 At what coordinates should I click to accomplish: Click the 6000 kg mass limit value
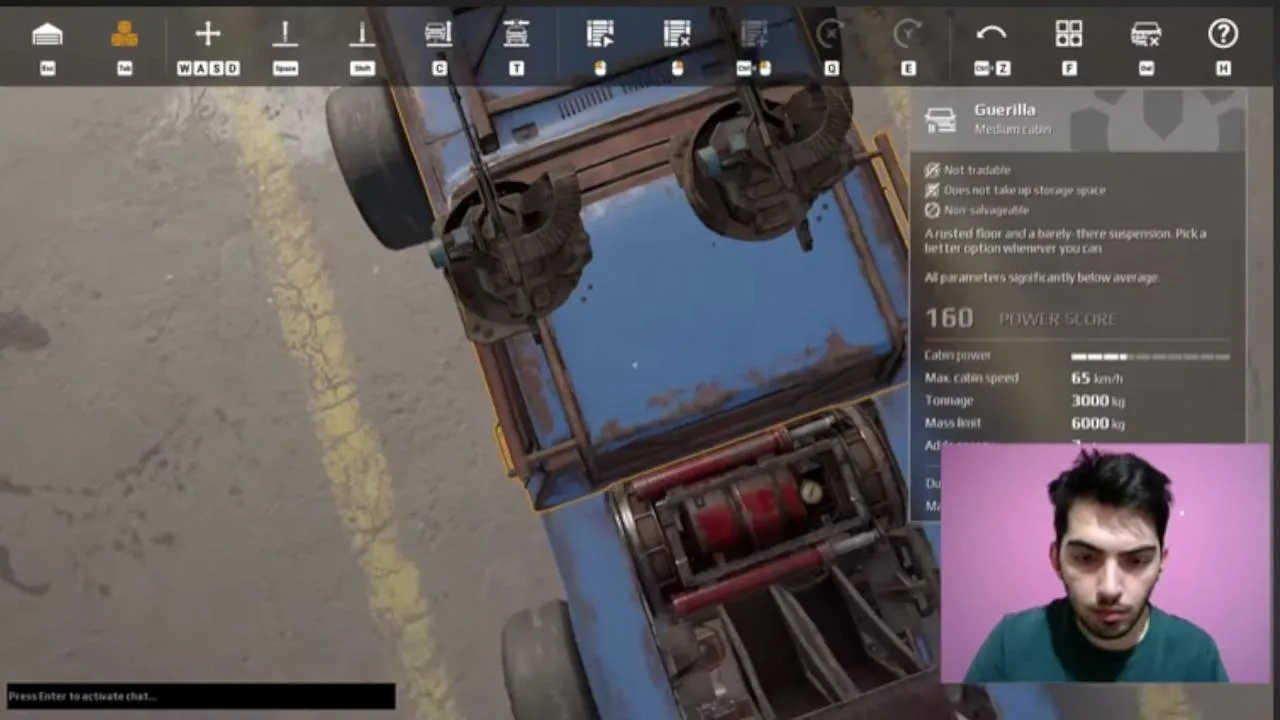tap(1098, 423)
